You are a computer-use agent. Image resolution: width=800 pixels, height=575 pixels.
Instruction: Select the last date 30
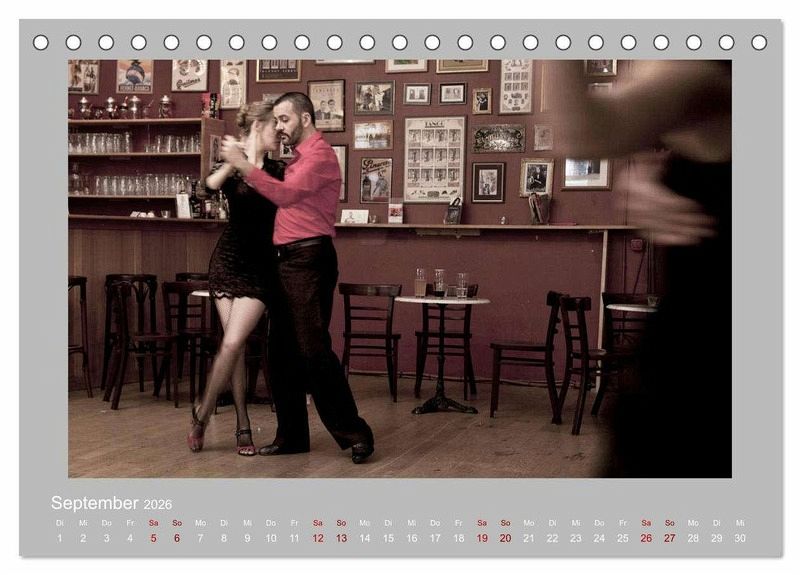(740, 538)
